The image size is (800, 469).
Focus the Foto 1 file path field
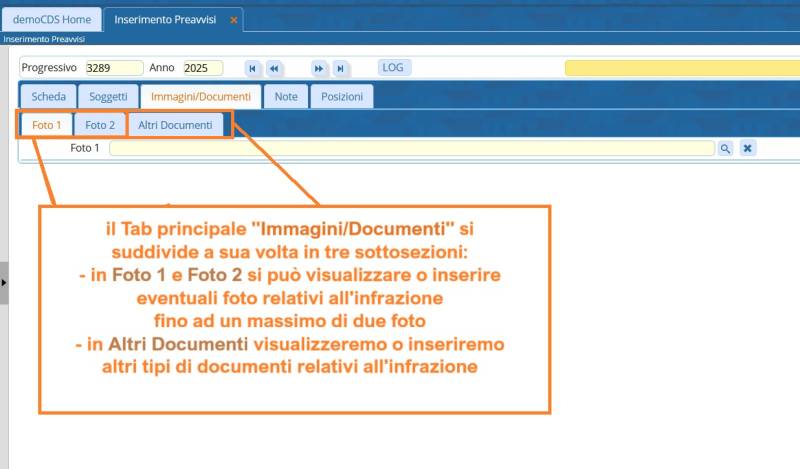[x=410, y=148]
